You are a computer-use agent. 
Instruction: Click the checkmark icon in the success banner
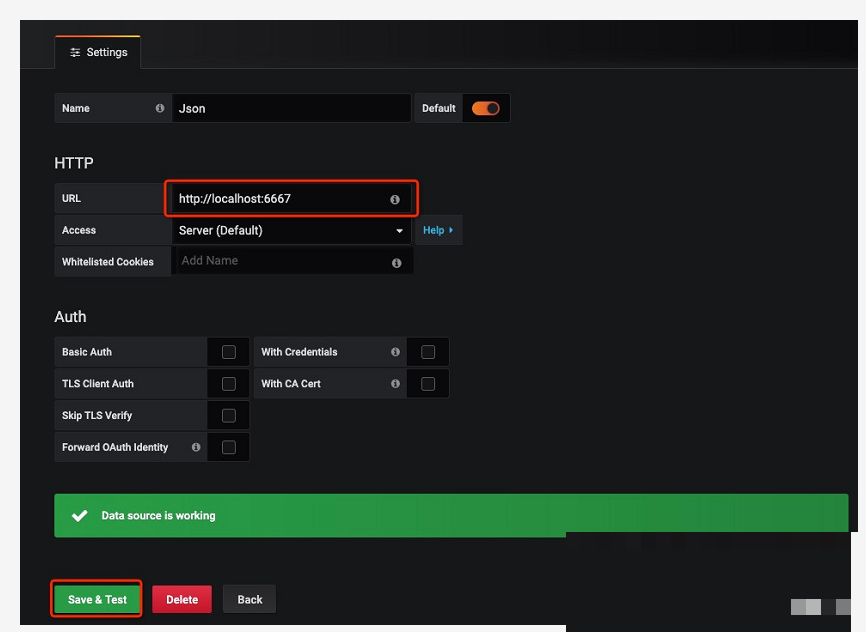pyautogui.click(x=80, y=515)
